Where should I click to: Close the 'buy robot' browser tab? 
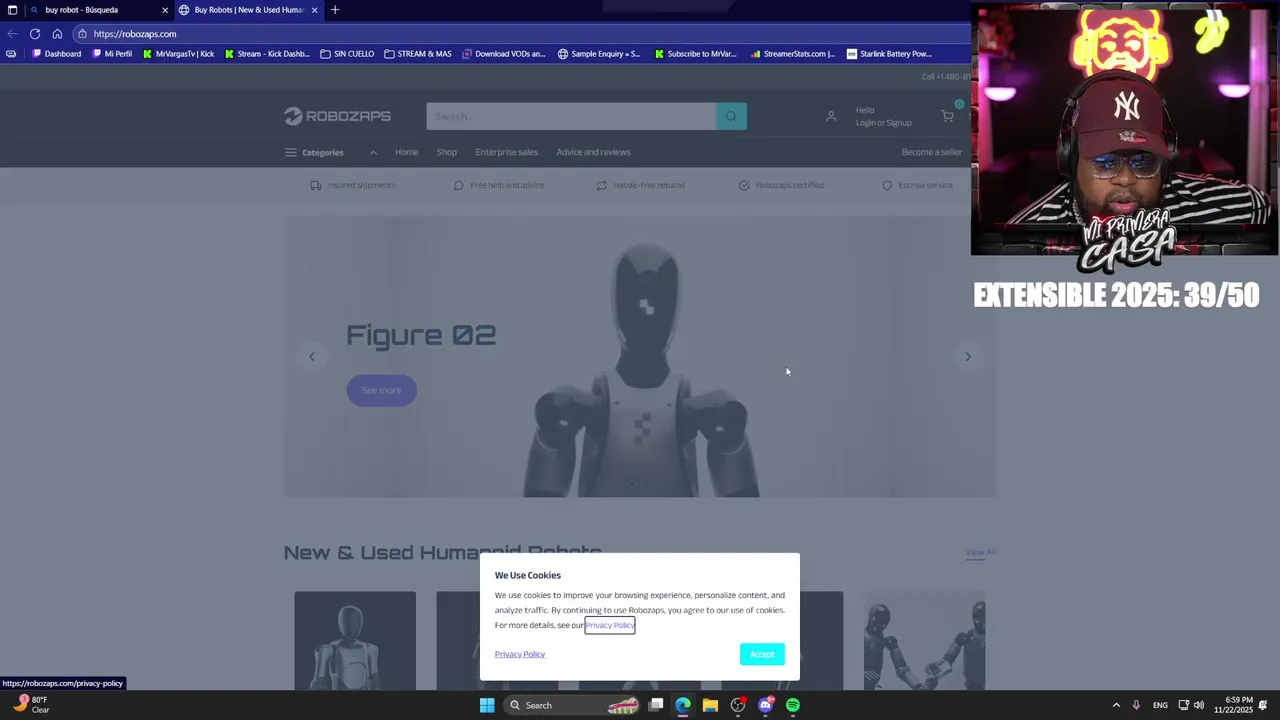point(165,10)
